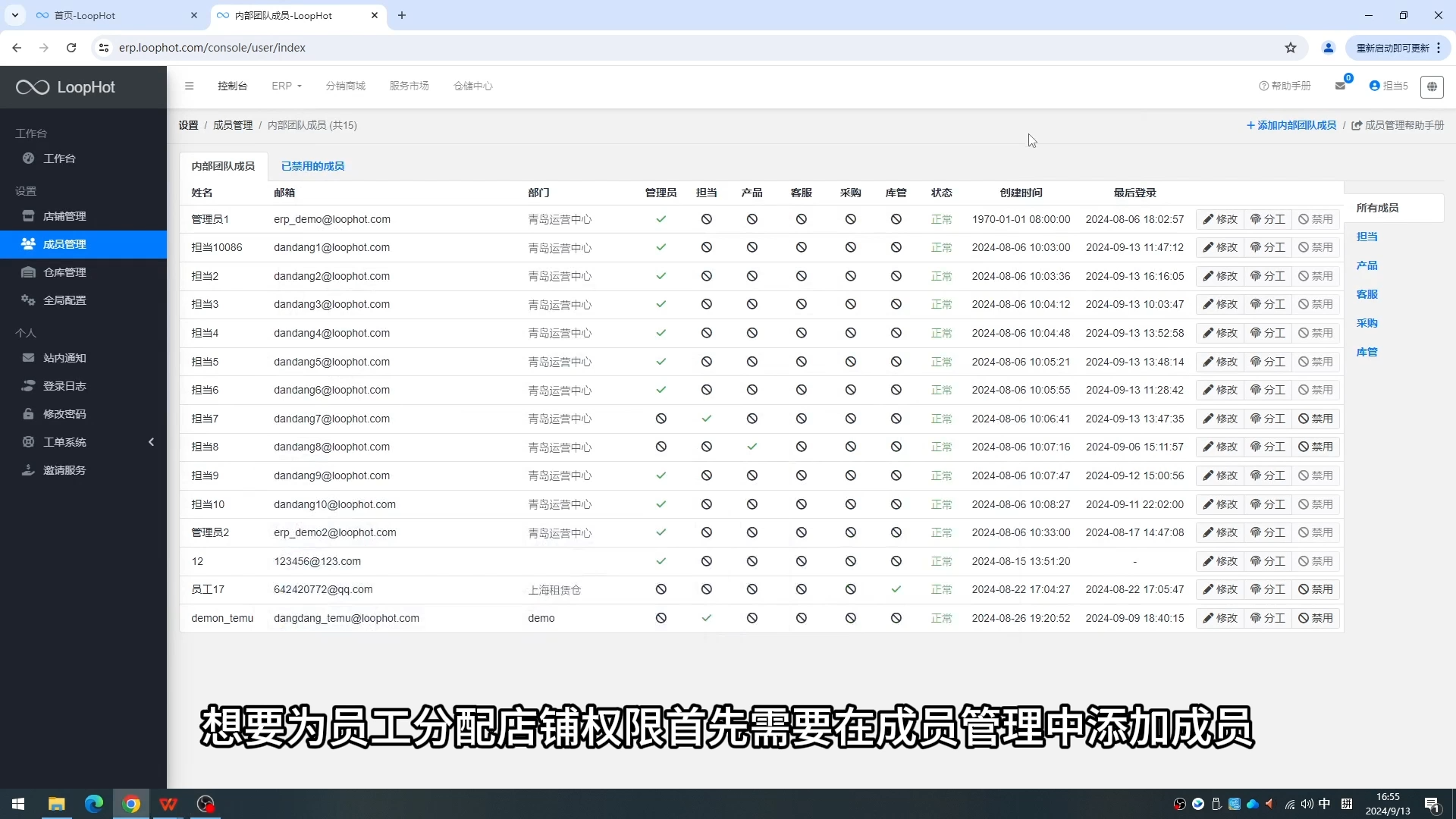Open 修改密码 in sidebar
Image resolution: width=1456 pixels, height=819 pixels.
tap(64, 414)
